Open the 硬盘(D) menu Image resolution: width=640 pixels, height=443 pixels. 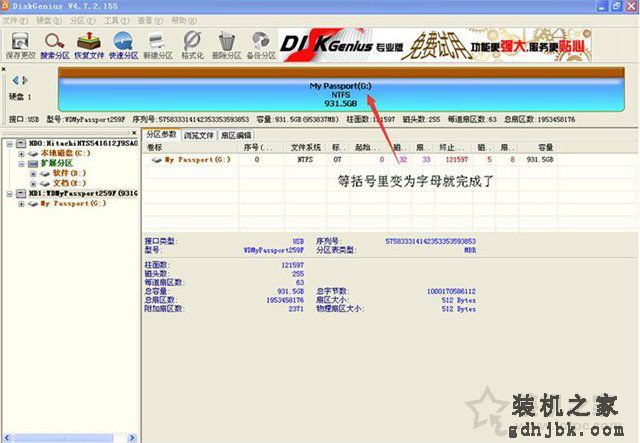(x=49, y=20)
